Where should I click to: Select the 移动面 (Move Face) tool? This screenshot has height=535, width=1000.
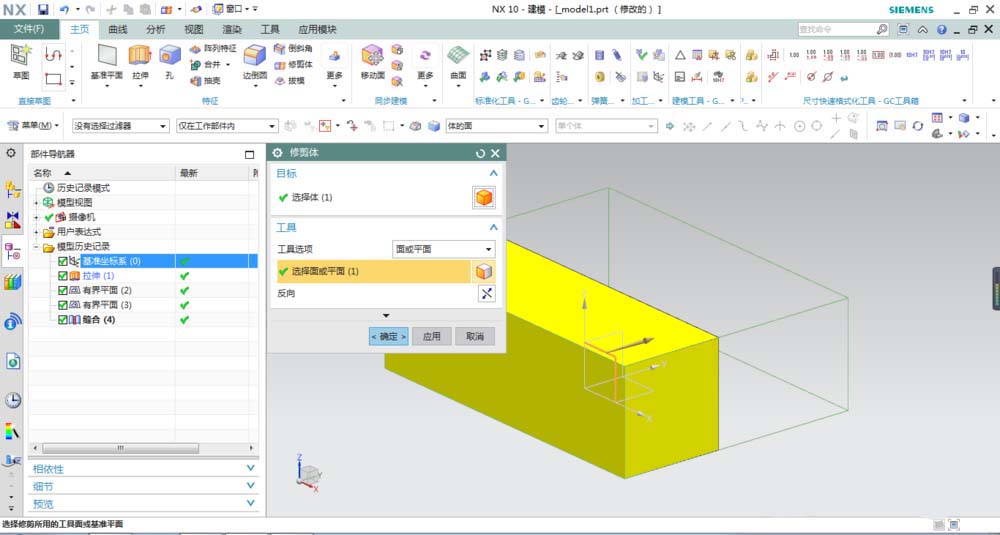(372, 55)
